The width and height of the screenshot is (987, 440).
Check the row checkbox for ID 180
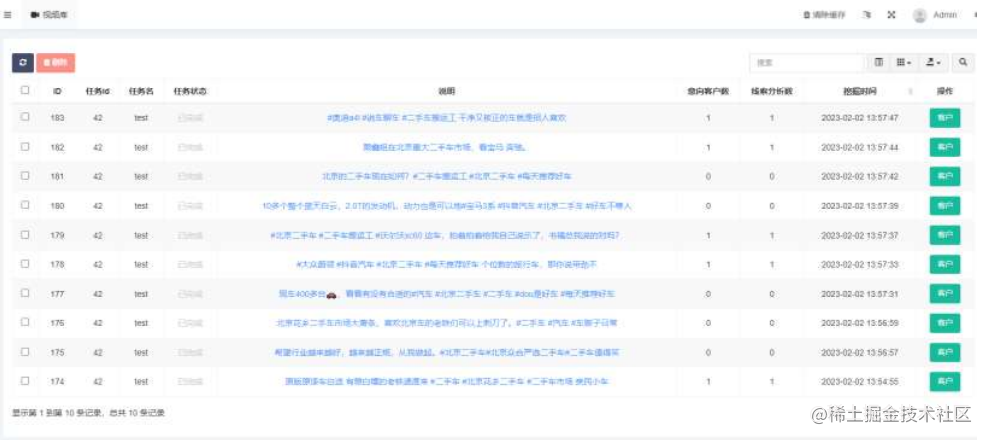tap(25, 205)
